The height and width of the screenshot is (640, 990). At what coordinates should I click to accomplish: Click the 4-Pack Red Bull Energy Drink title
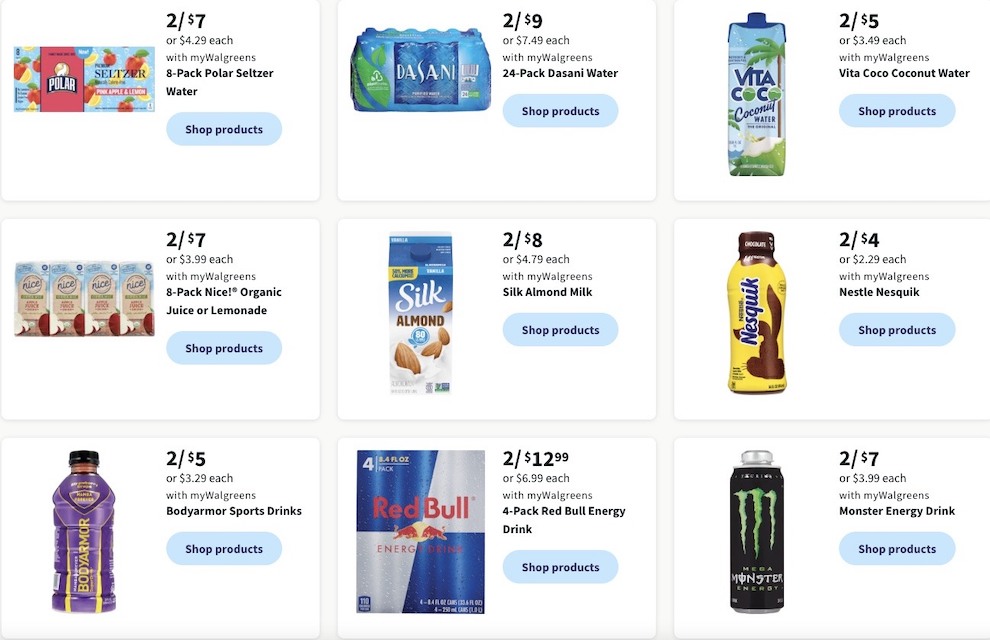(x=564, y=520)
